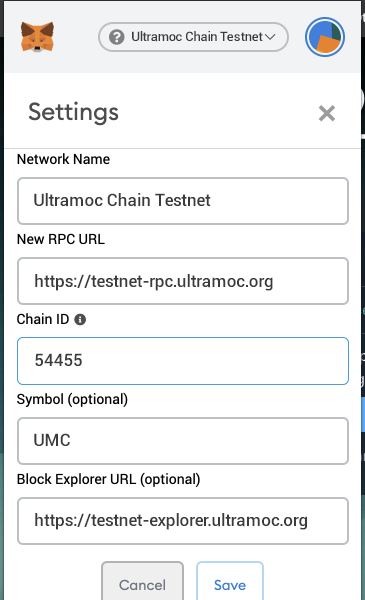This screenshot has height=600, width=365.
Task: Cancel the network settings changes
Action: 142,582
